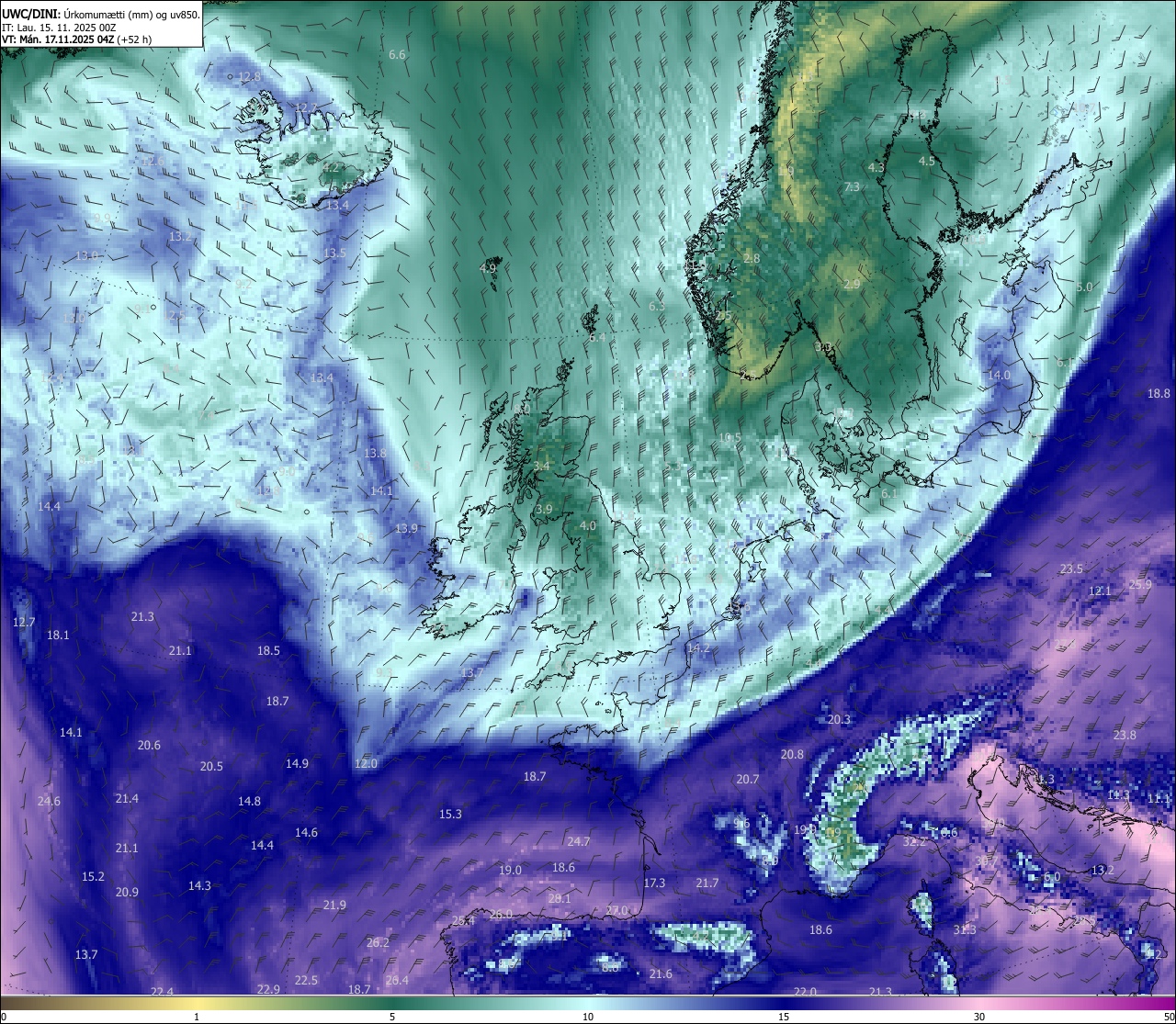The image size is (1176, 1024).
Task: Click the 14.2 value on the map
Action: (698, 647)
